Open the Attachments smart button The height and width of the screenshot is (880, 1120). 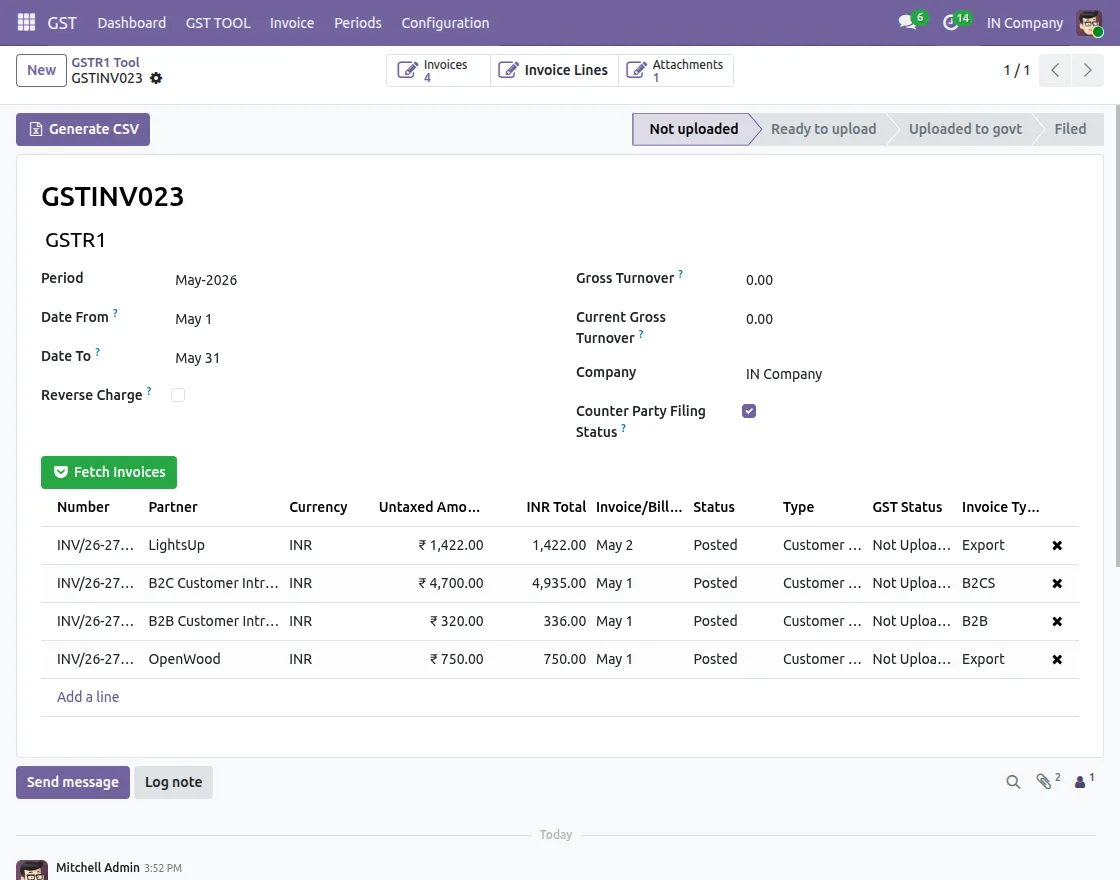pyautogui.click(x=676, y=70)
